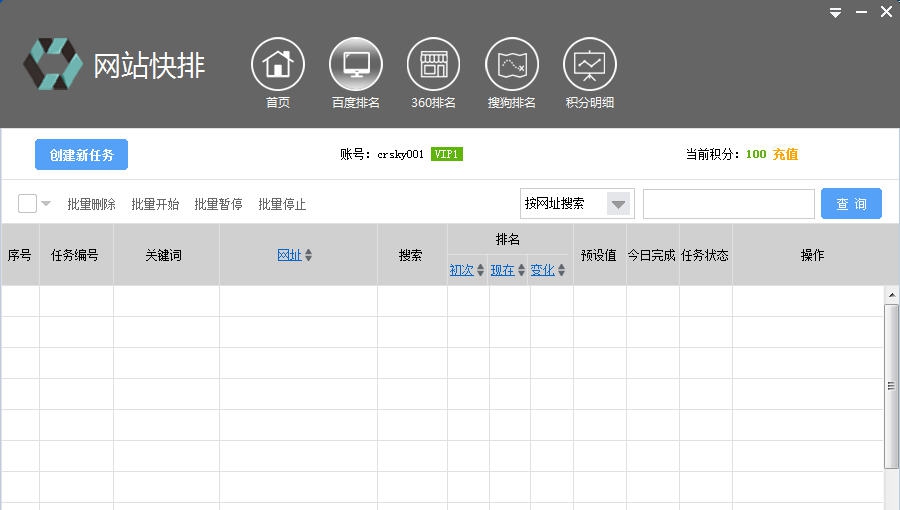Click the 查询 search button
The width and height of the screenshot is (900, 510).
(x=851, y=204)
